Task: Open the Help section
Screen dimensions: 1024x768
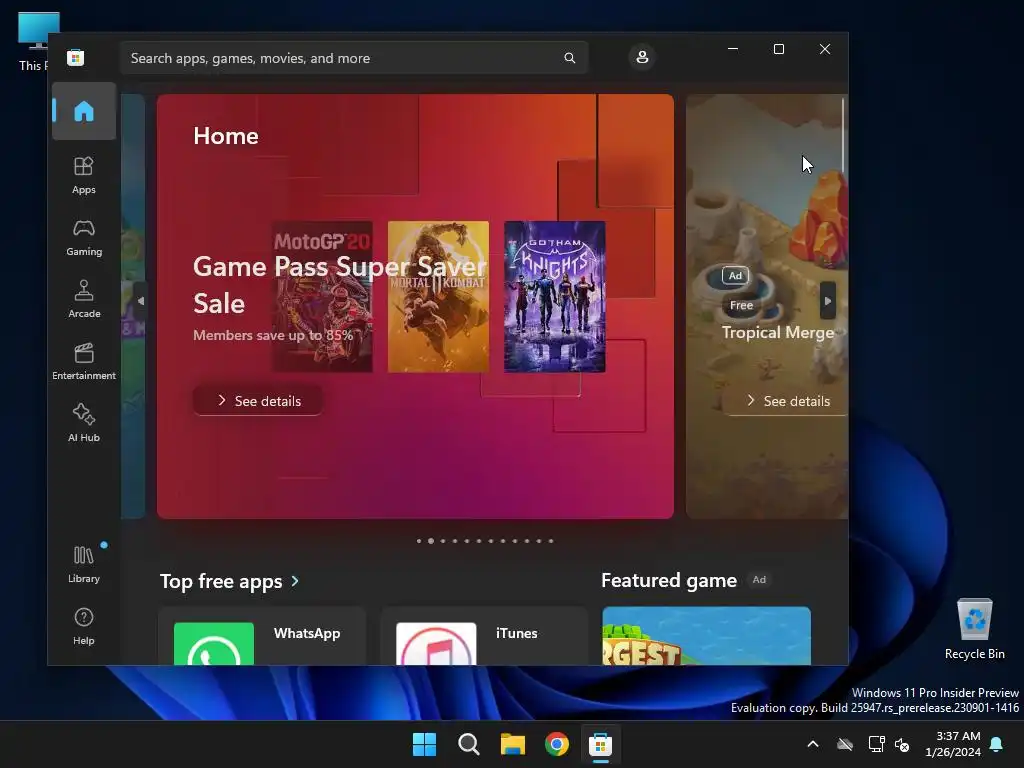Action: [84, 626]
